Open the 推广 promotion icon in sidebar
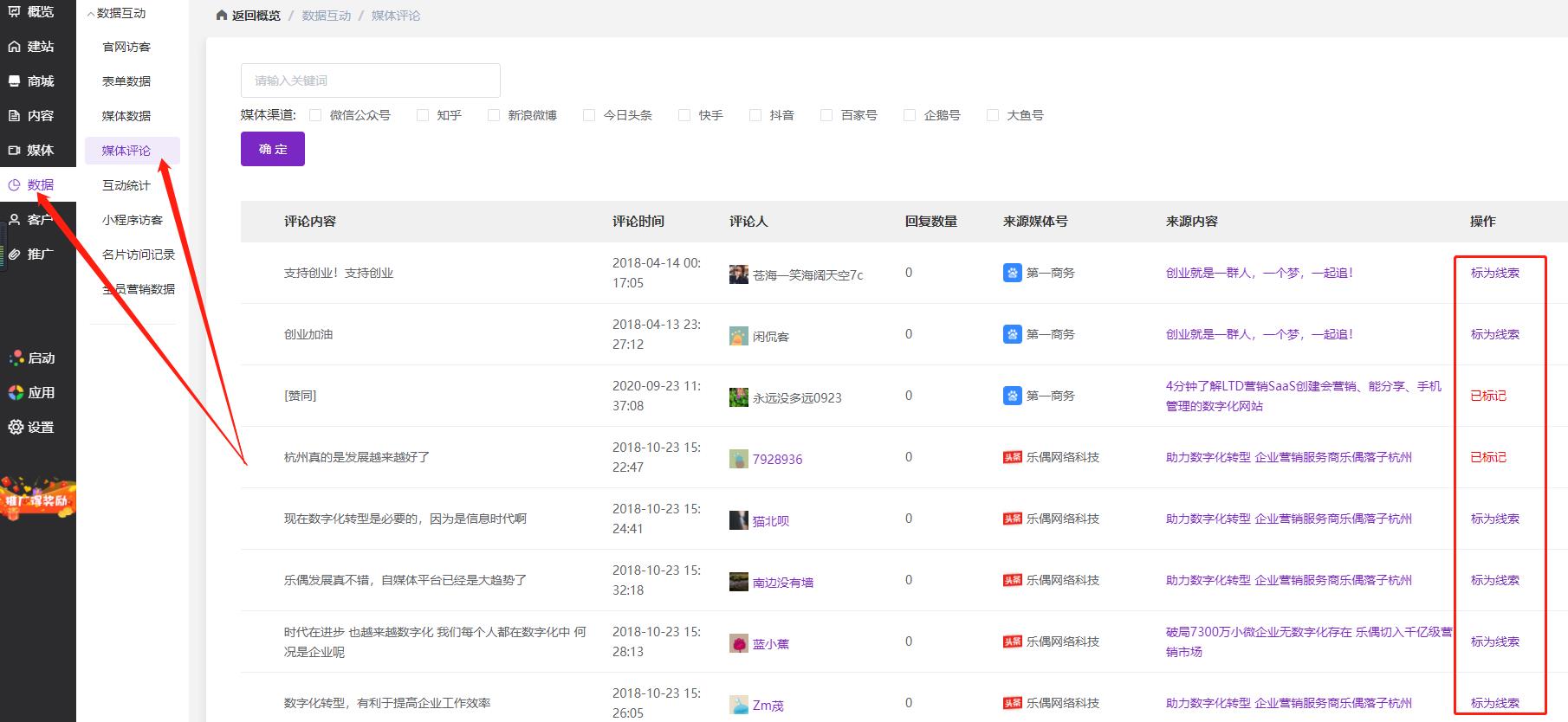 (14, 255)
